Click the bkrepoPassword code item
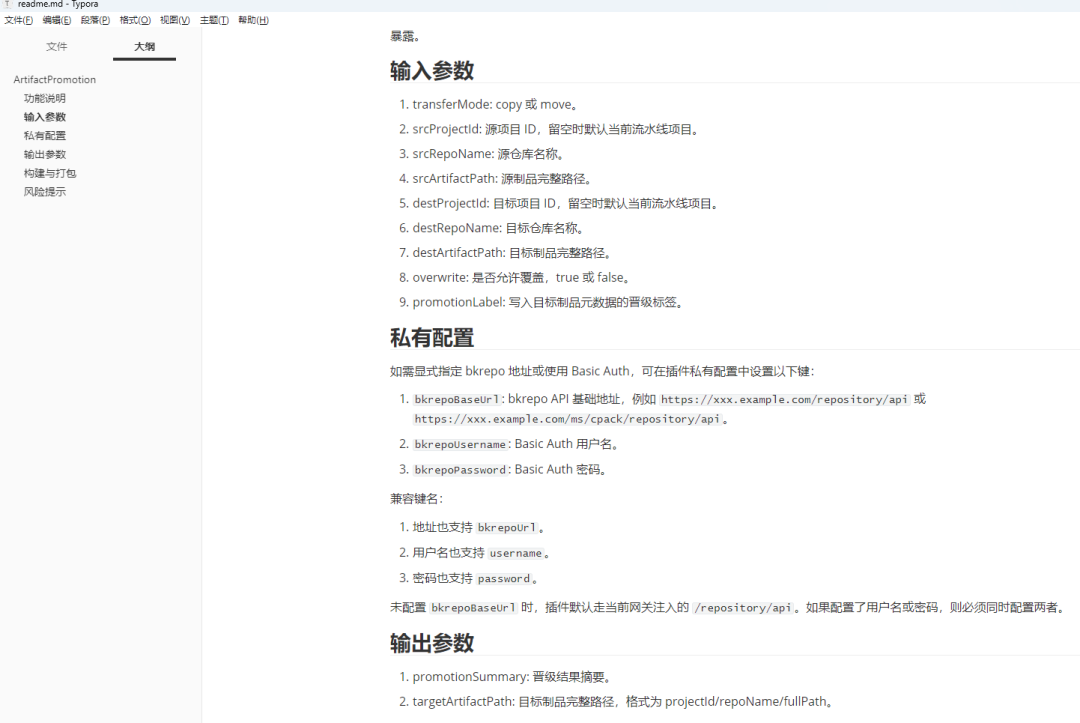Image resolution: width=1080 pixels, height=723 pixels. 459,470
